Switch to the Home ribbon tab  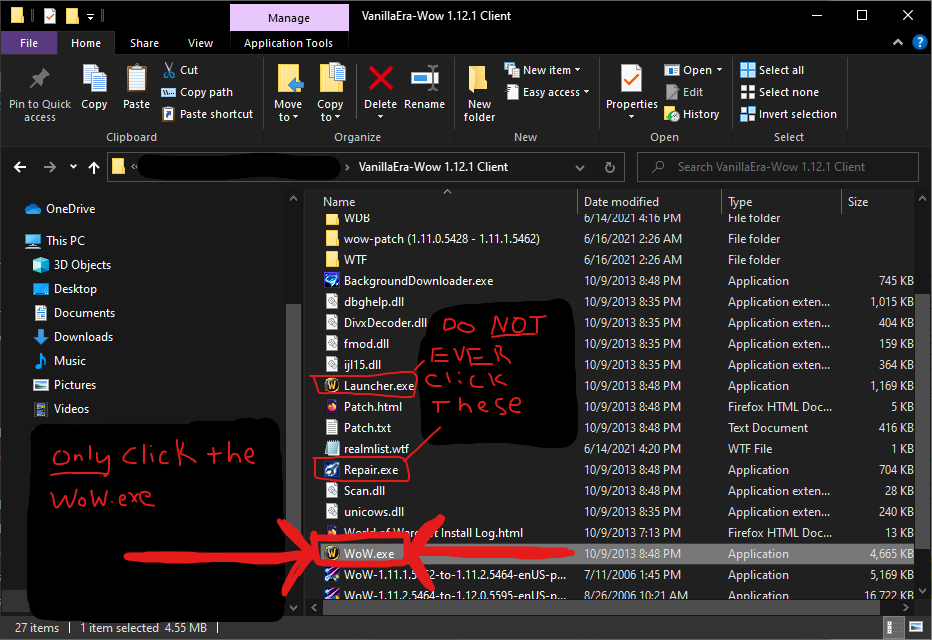point(86,43)
